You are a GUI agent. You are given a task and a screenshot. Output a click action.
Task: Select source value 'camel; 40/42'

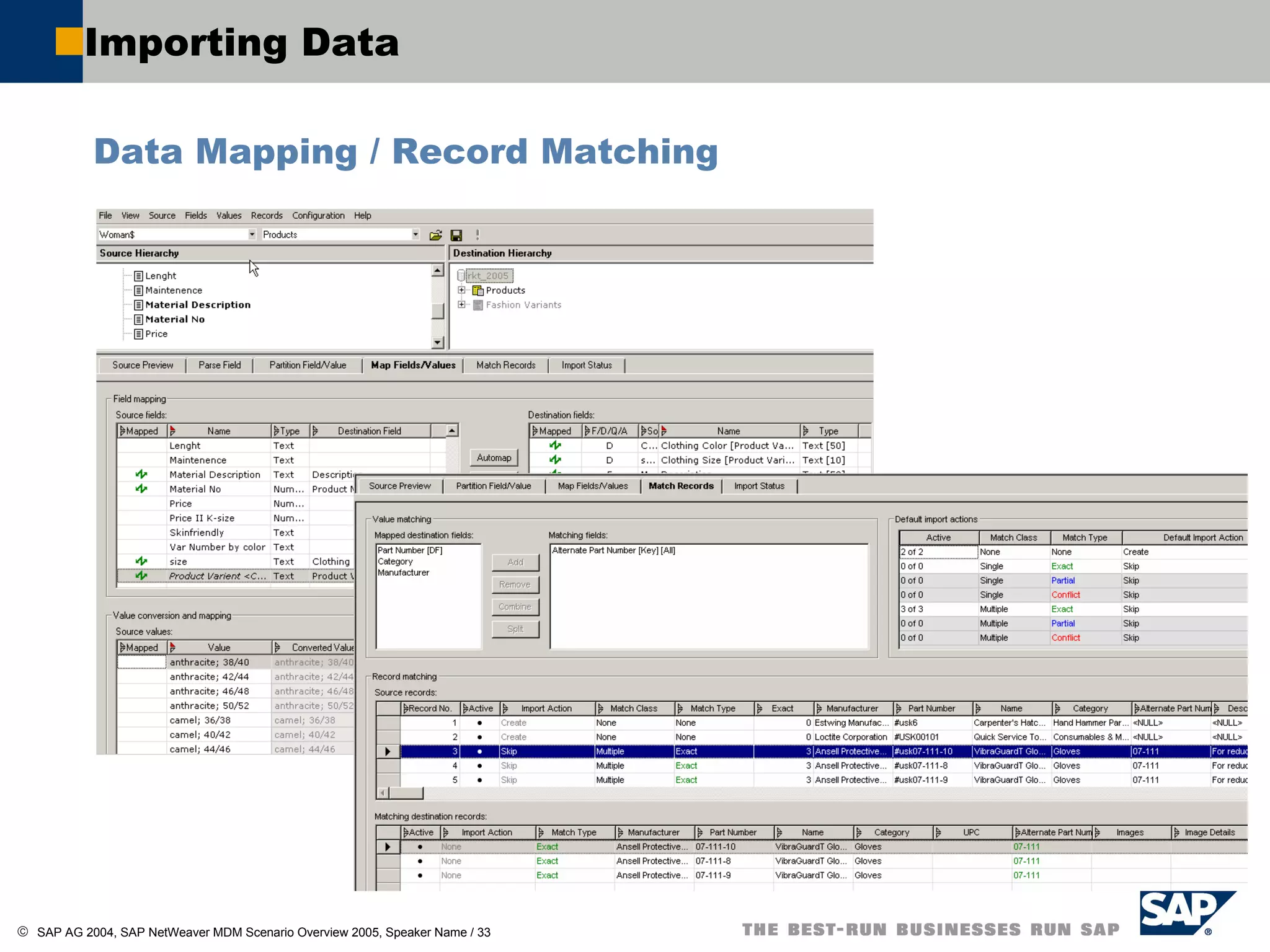point(200,734)
